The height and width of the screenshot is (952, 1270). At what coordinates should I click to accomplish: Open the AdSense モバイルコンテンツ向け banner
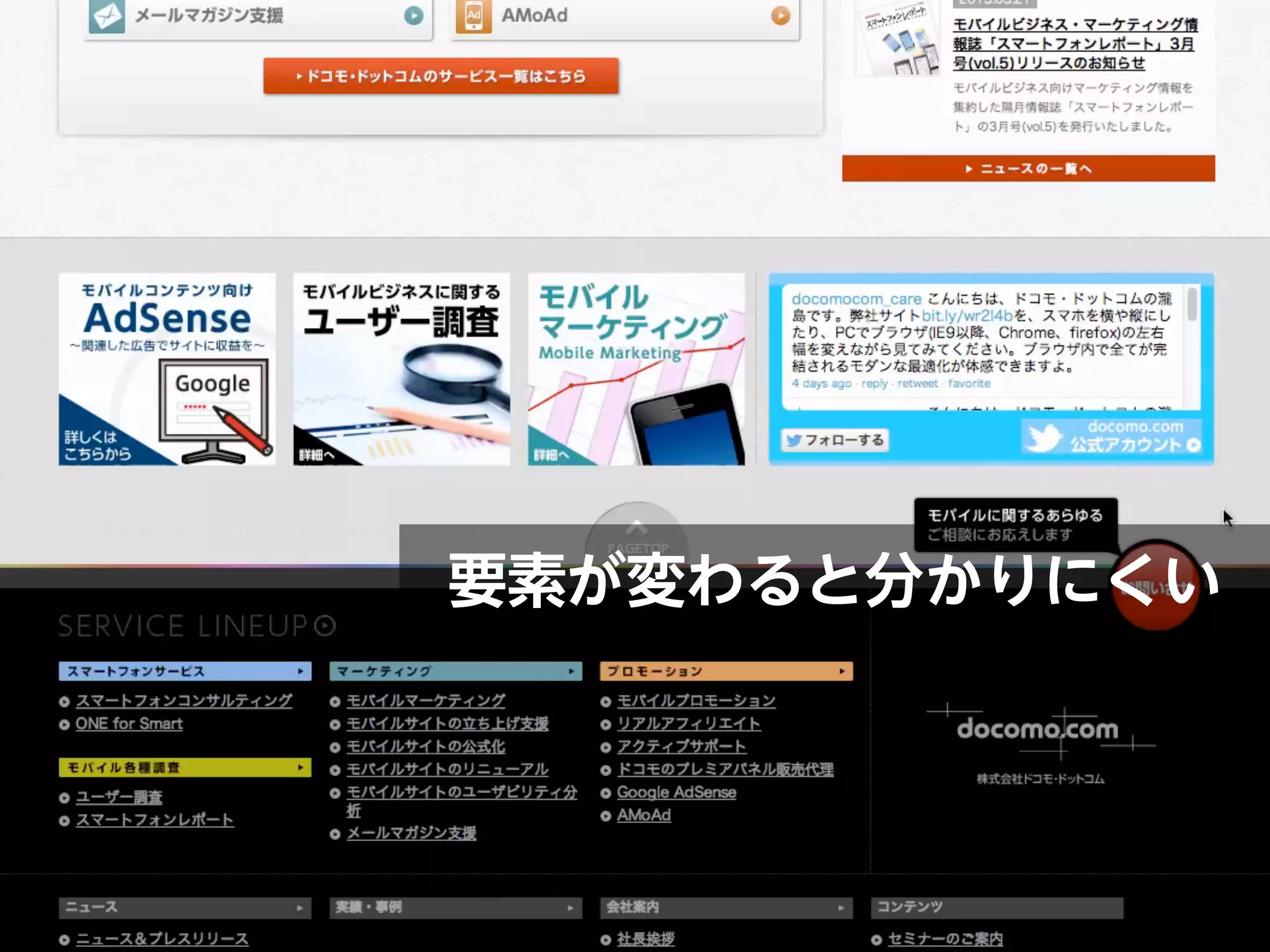click(167, 369)
